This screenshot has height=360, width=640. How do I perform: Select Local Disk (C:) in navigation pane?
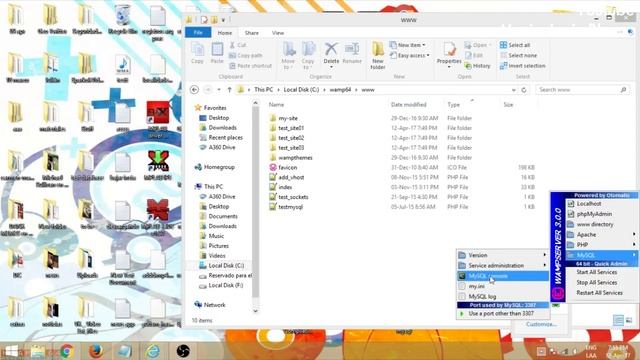(x=226, y=266)
